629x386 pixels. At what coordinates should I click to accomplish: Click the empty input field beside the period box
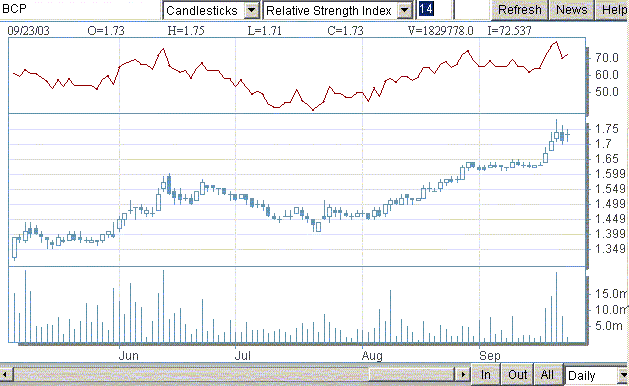click(472, 10)
